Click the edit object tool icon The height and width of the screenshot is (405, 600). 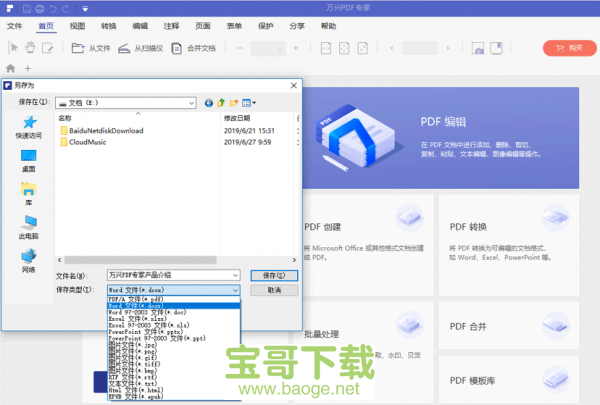click(x=48, y=48)
